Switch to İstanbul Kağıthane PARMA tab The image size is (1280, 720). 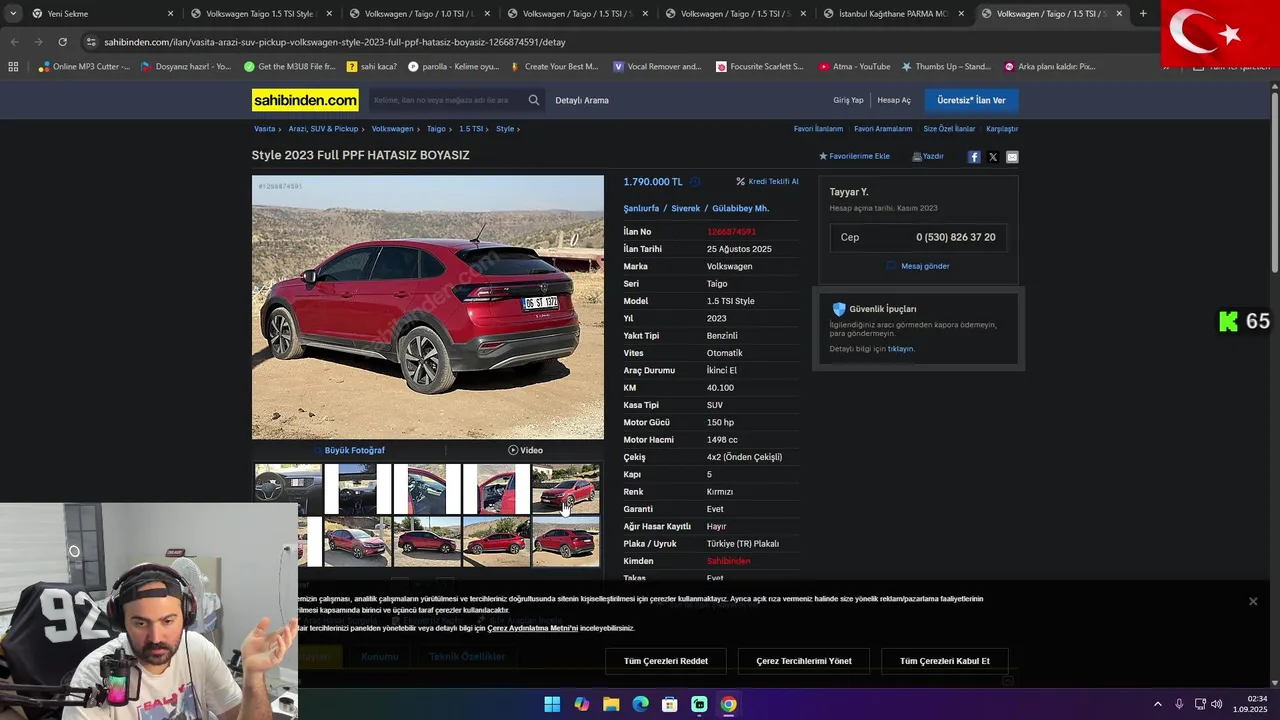pos(893,14)
